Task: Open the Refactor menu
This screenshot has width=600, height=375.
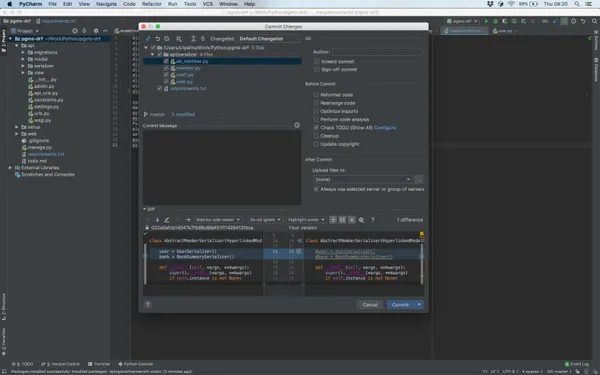Action: 152,4
